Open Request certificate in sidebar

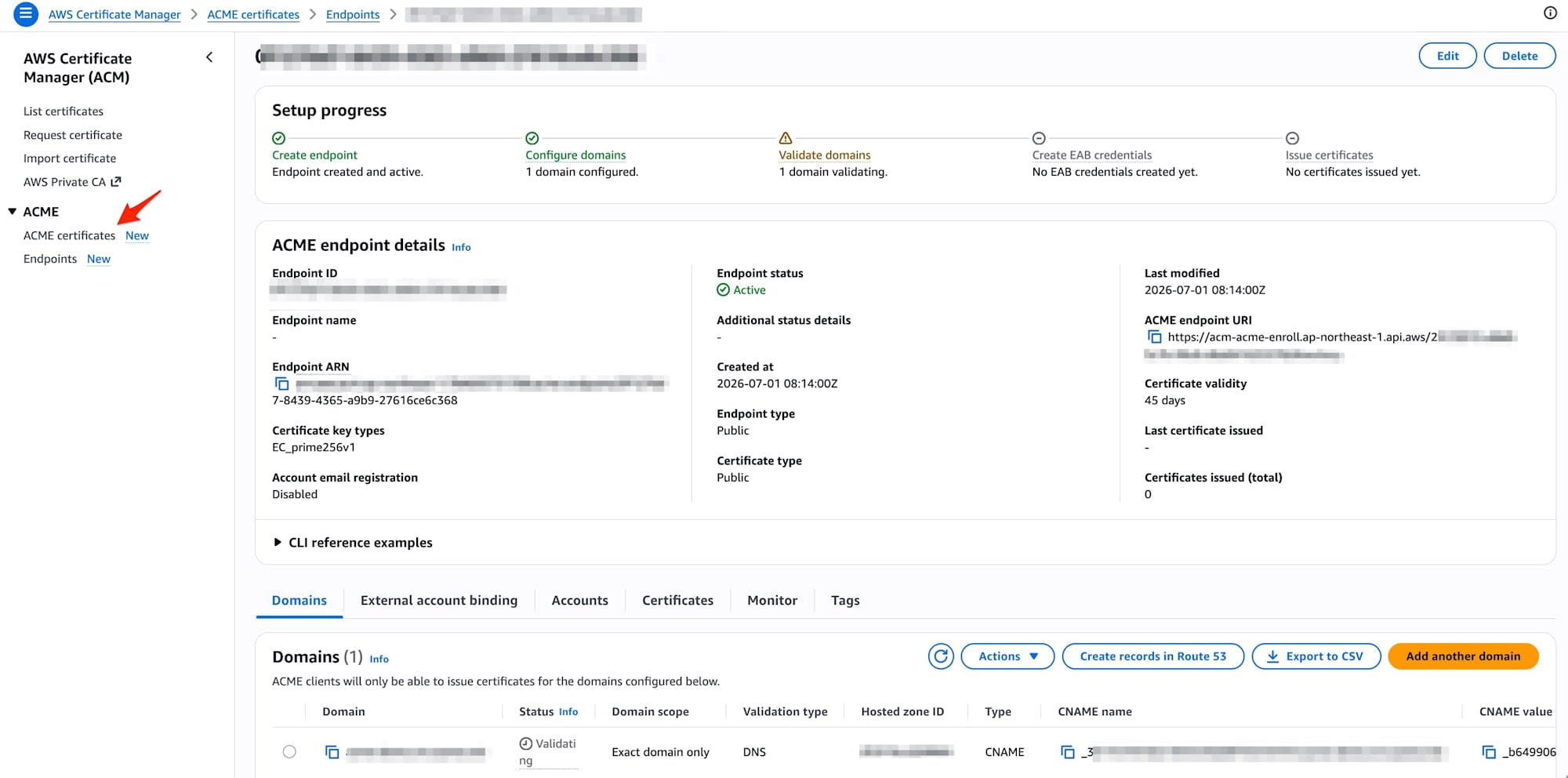click(x=73, y=135)
